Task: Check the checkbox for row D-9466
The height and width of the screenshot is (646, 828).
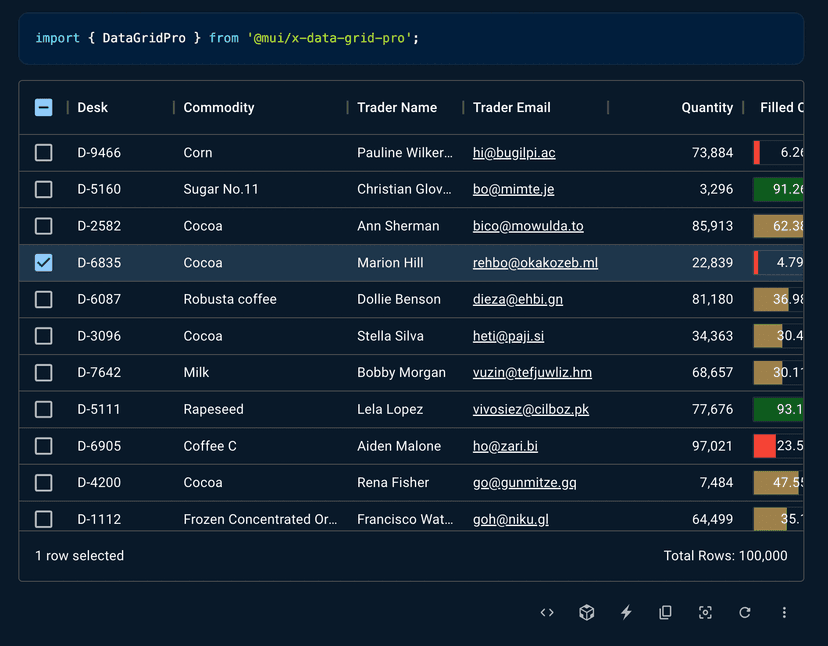Action: [43, 152]
